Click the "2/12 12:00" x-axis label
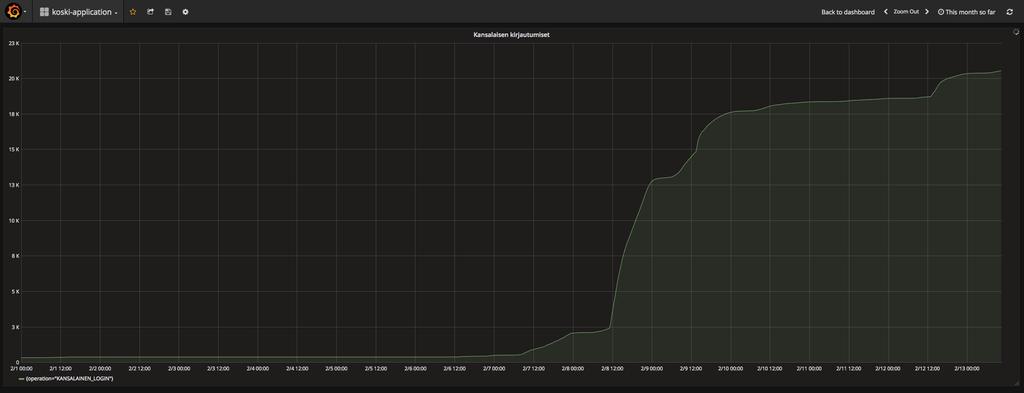Viewport: 1024px width, 393px height. click(927, 368)
